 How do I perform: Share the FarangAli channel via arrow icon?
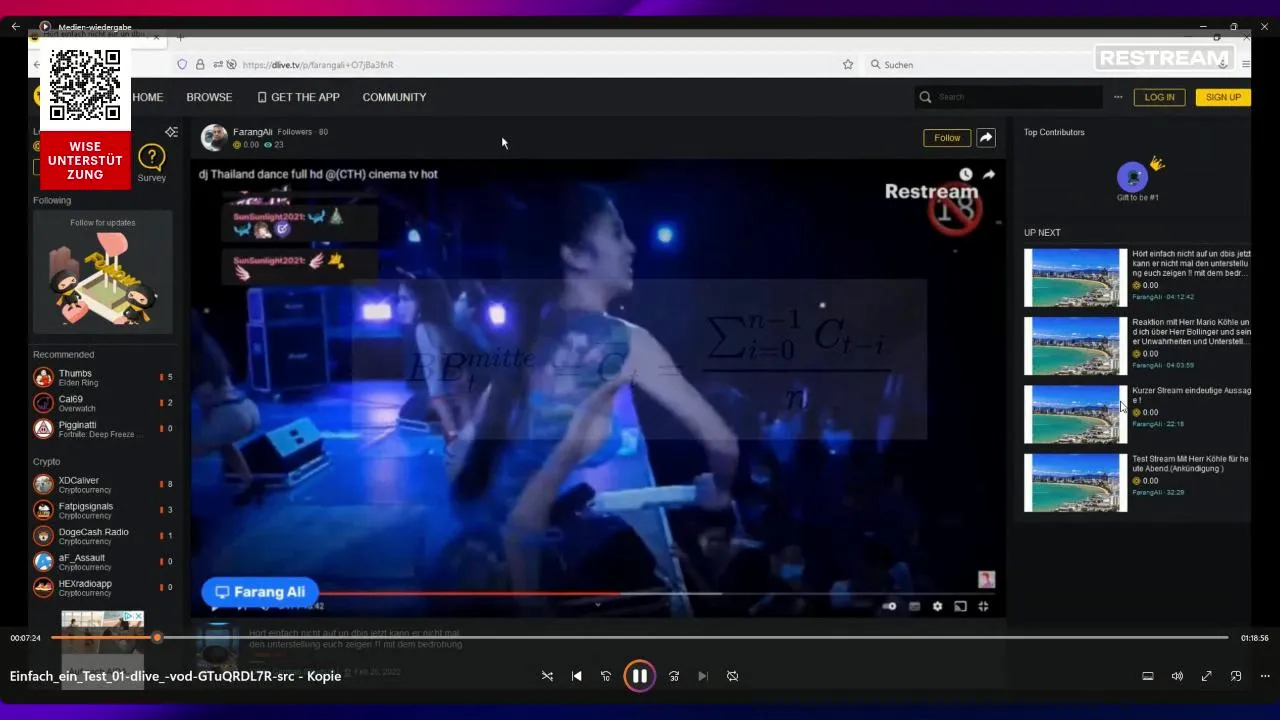click(x=986, y=138)
